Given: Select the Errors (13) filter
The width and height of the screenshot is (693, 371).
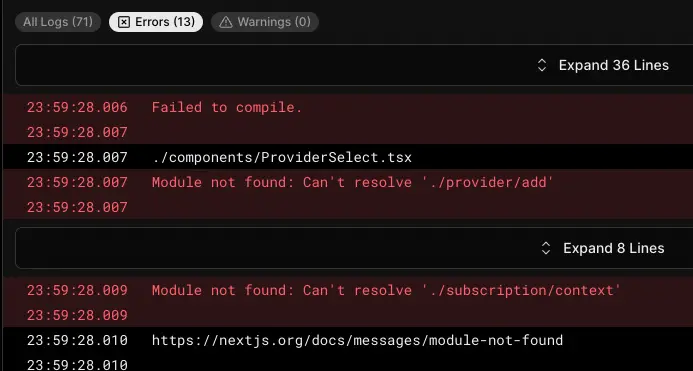Looking at the screenshot, I should (156, 22).
